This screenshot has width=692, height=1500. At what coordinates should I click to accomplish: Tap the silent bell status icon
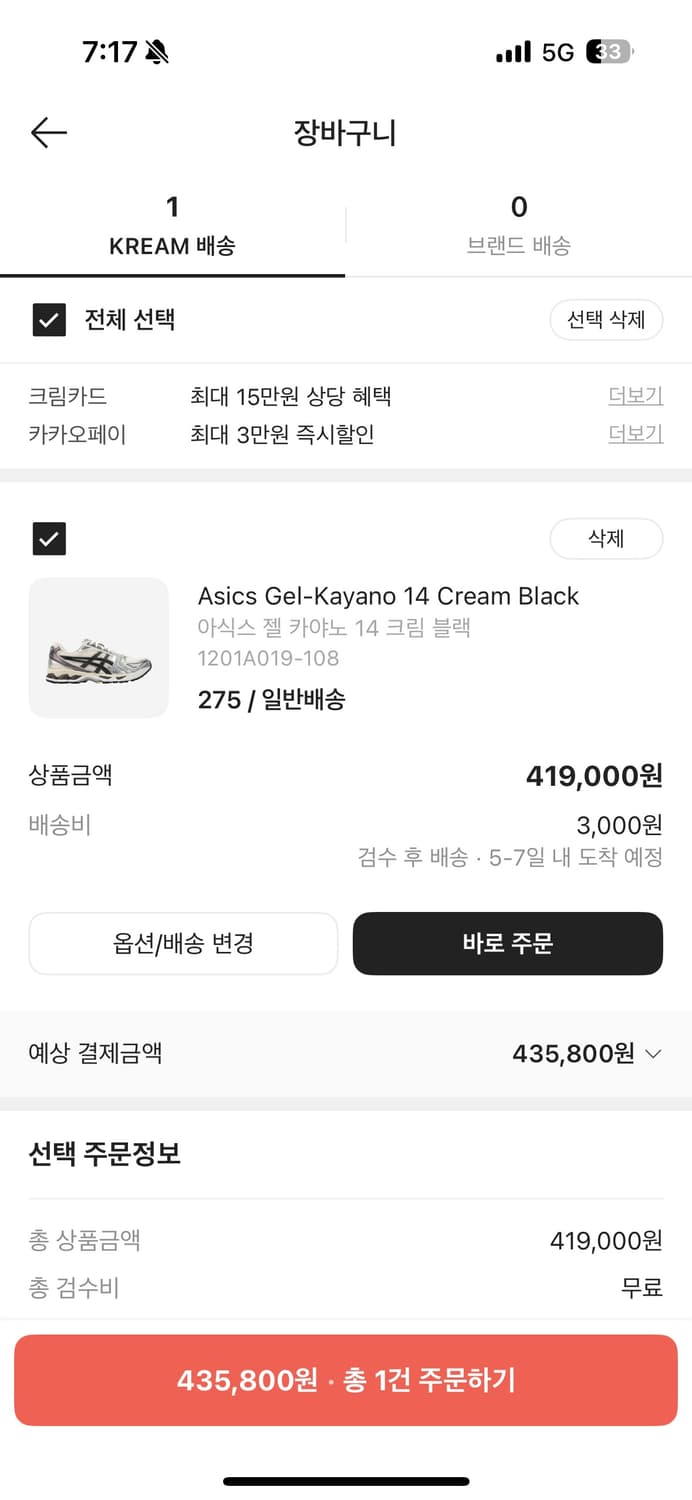pyautogui.click(x=157, y=52)
